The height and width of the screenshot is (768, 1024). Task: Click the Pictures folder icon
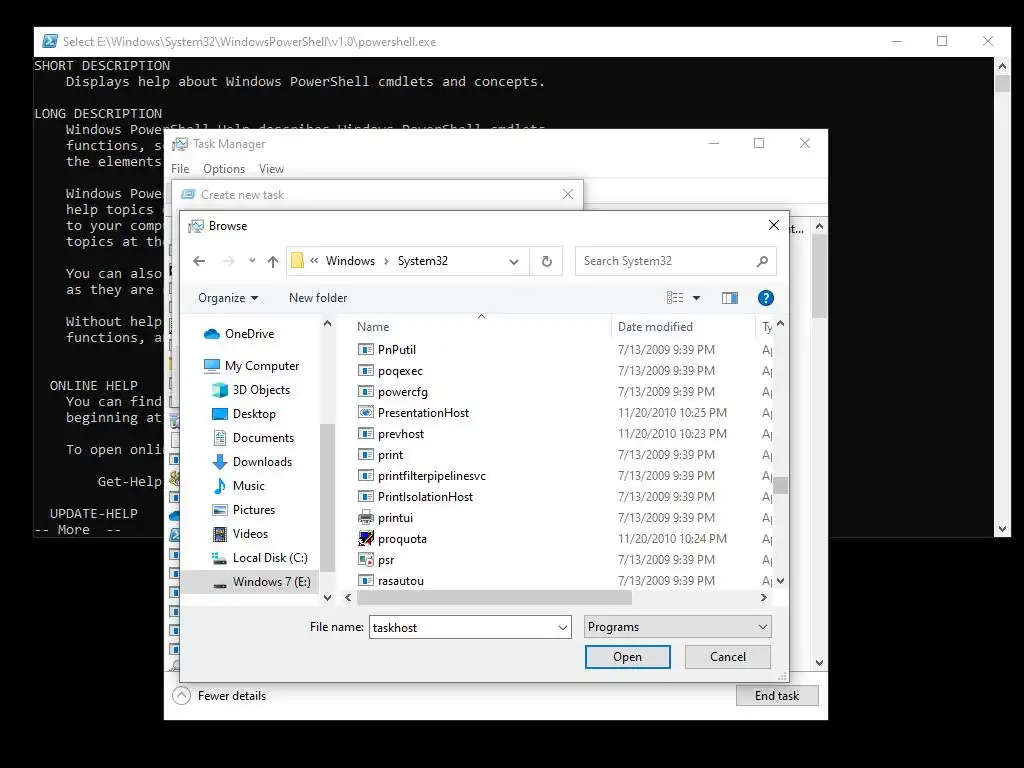point(220,510)
